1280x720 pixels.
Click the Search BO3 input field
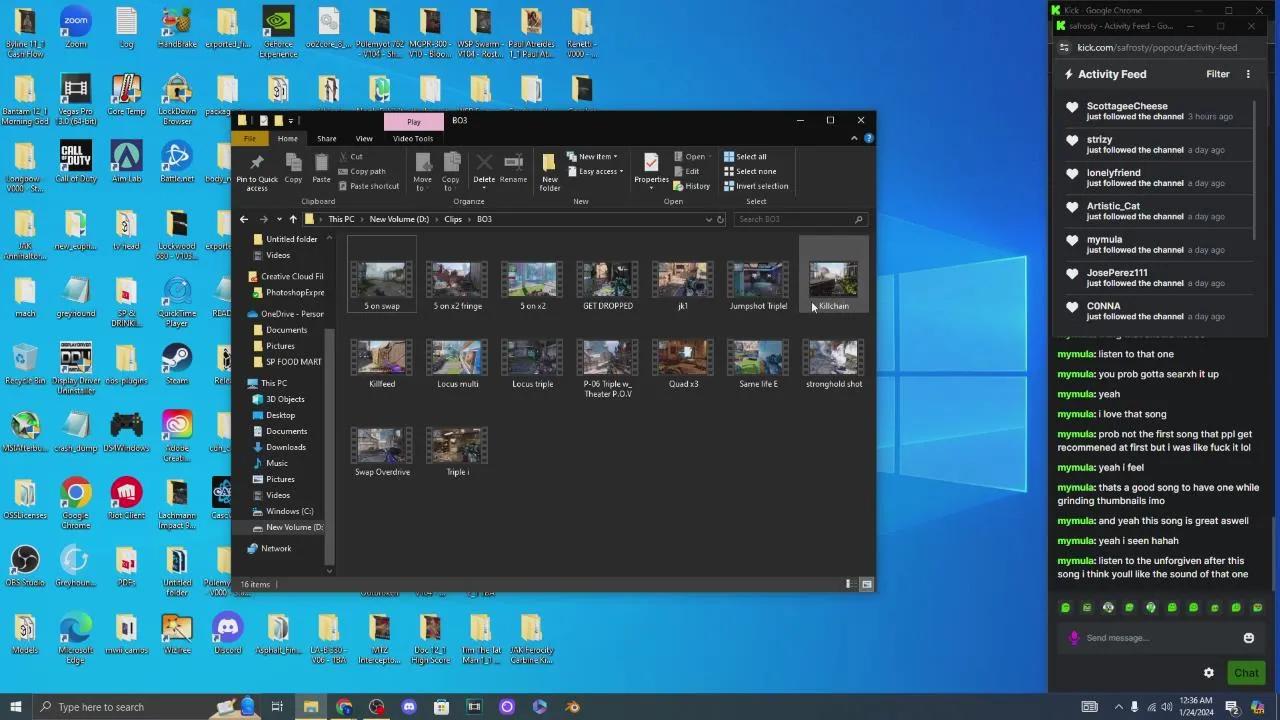[x=800, y=219]
